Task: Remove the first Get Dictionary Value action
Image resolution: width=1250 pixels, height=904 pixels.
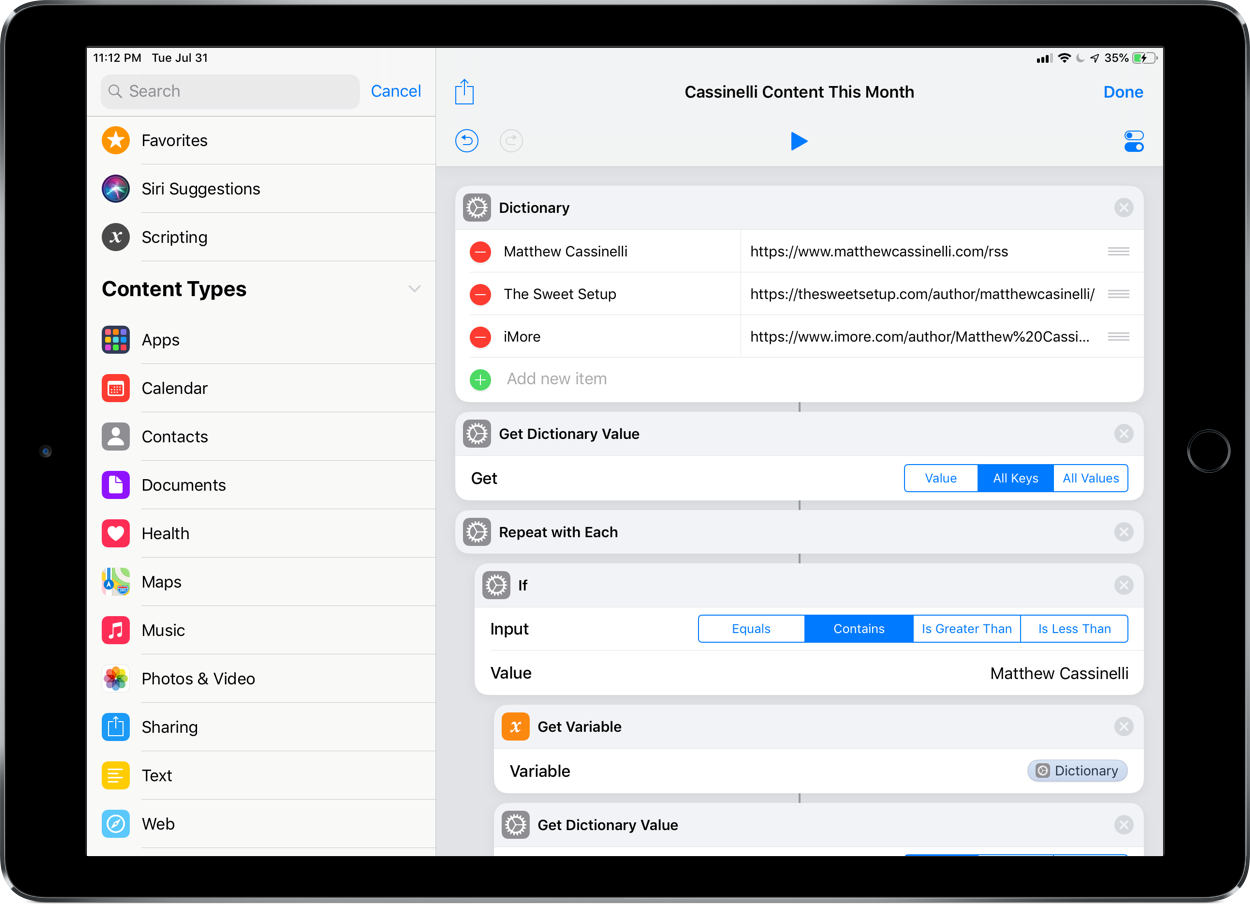Action: (x=1124, y=434)
